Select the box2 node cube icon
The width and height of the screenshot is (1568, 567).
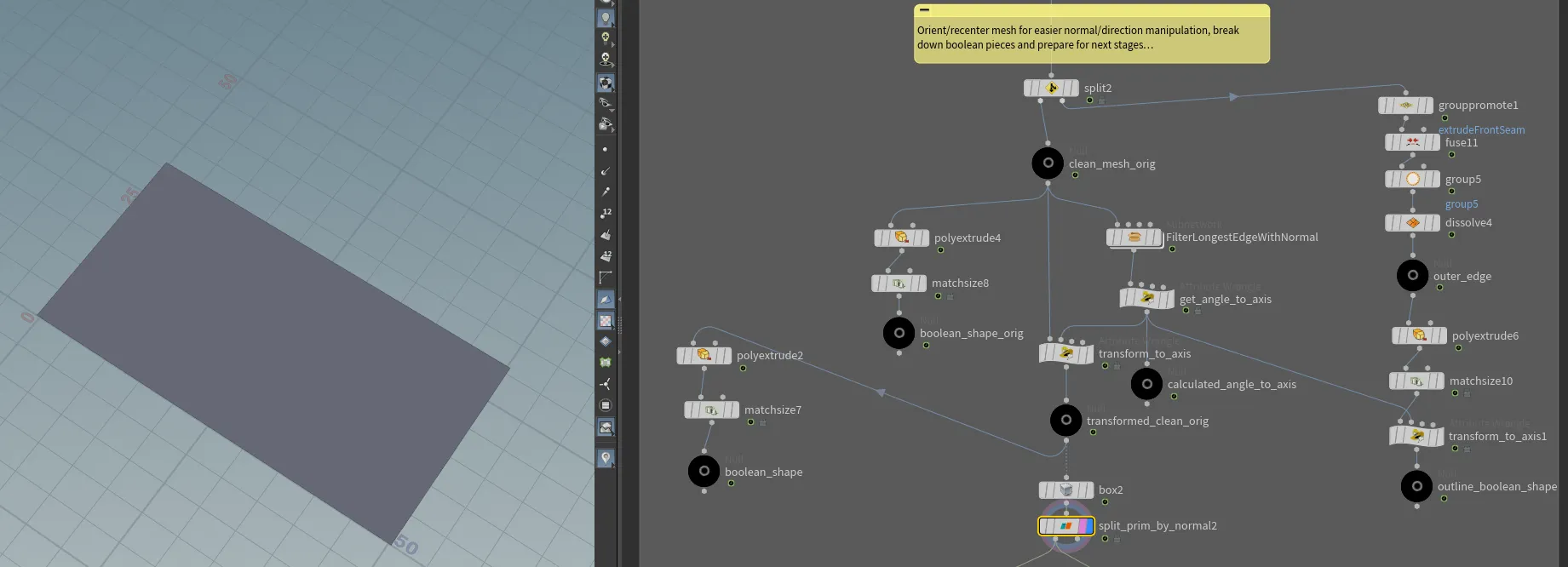1066,490
